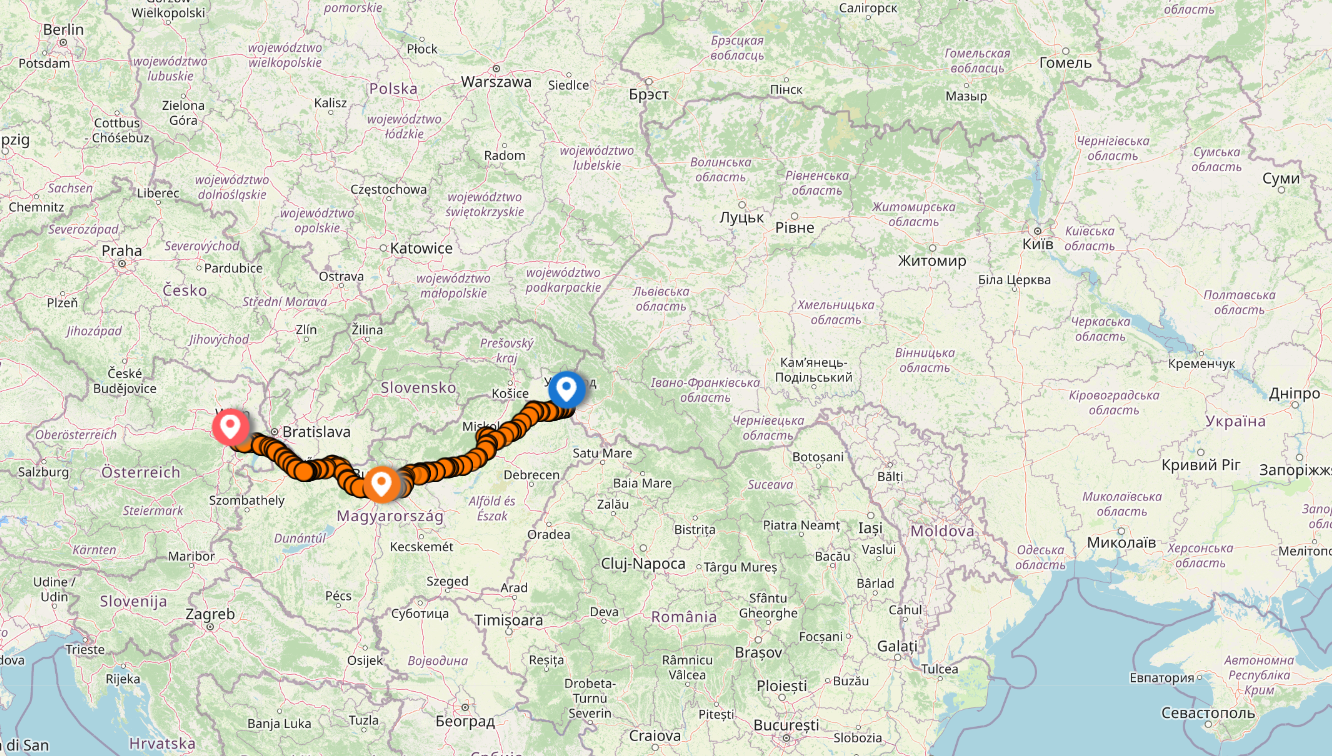Choose the Bratislava city label
Image resolution: width=1332 pixels, height=756 pixels.
pyautogui.click(x=316, y=432)
